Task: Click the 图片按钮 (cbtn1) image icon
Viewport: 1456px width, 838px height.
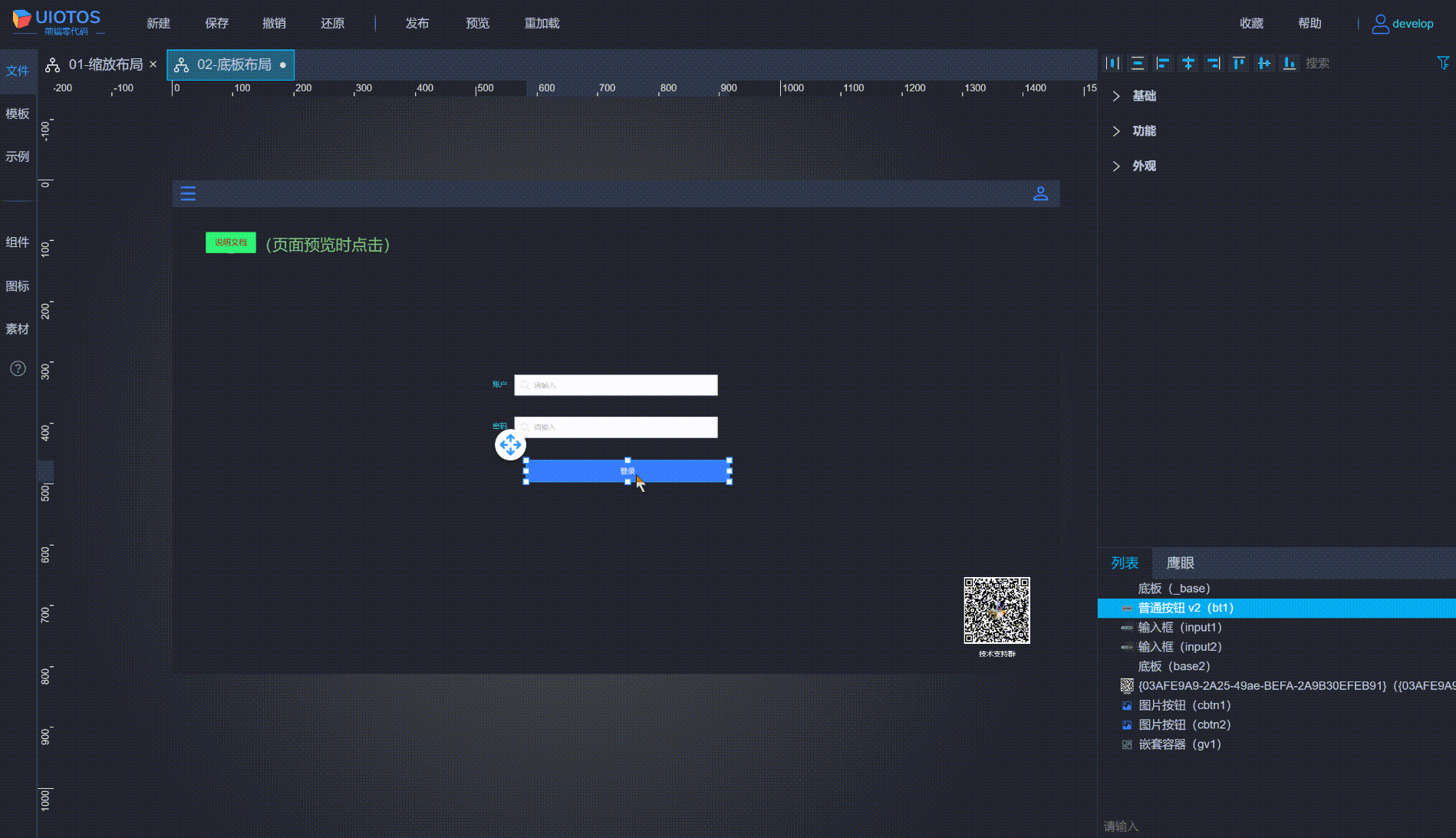Action: pos(1127,705)
